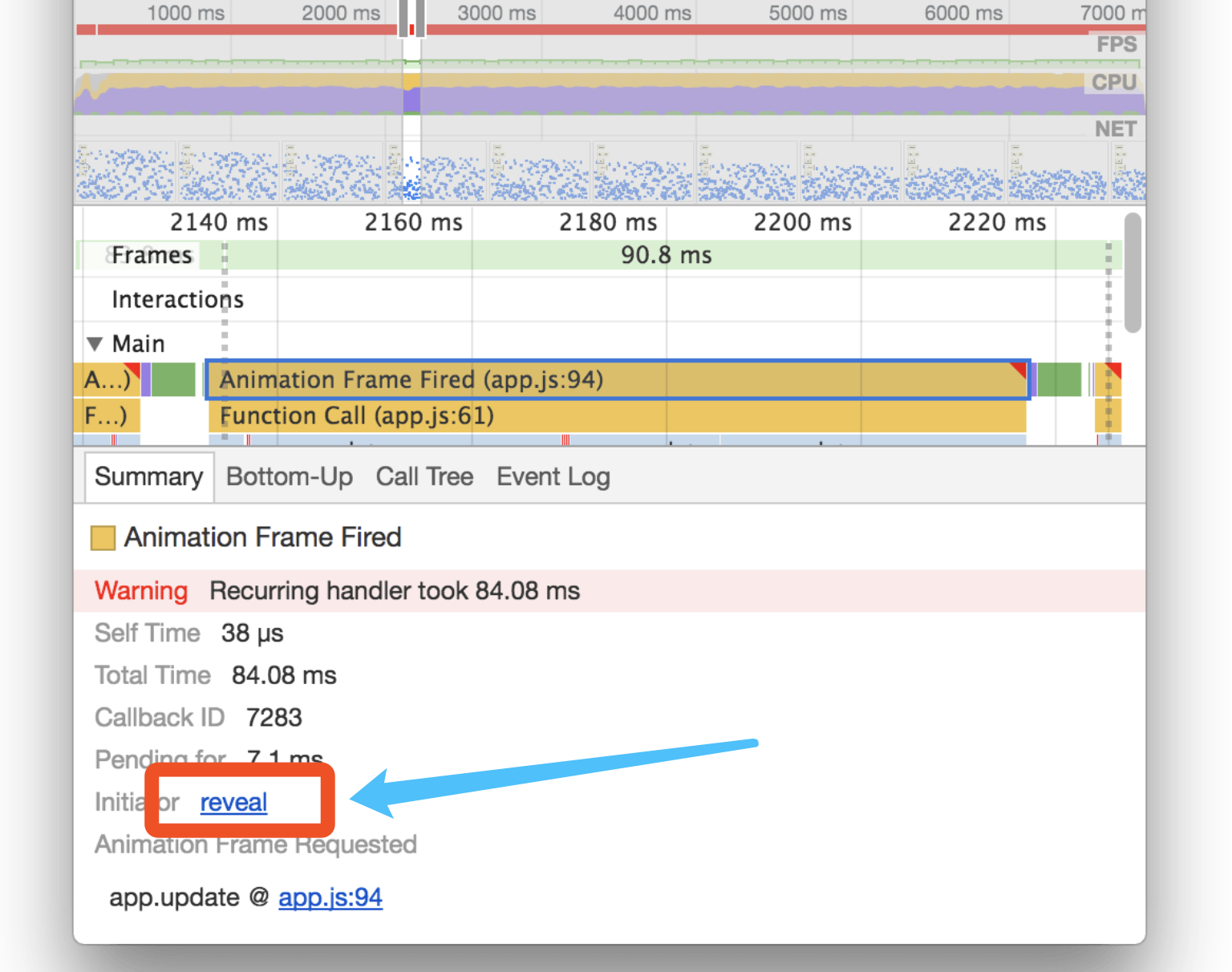Open the app.js:94 source link
Screen dimensions: 1232x972
tap(330, 897)
